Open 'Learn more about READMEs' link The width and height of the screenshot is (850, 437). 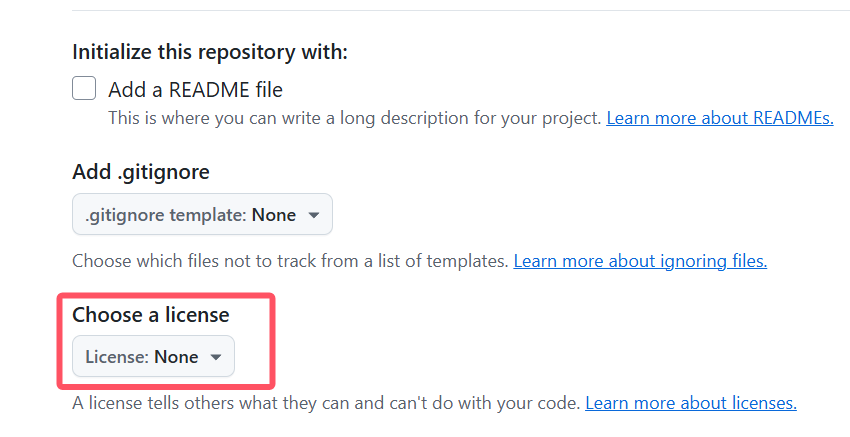pyautogui.click(x=720, y=118)
